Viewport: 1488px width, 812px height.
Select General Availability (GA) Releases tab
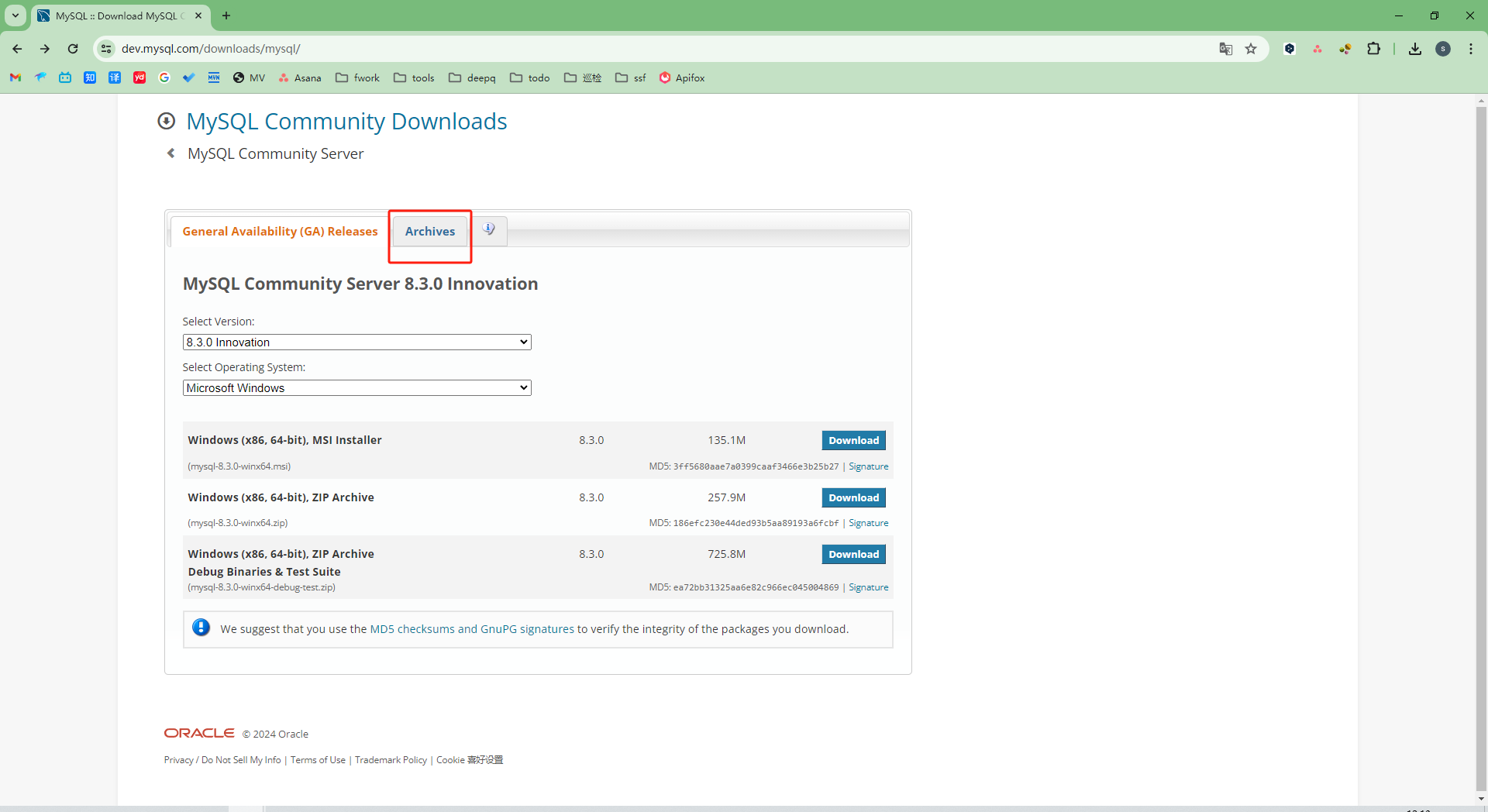280,231
